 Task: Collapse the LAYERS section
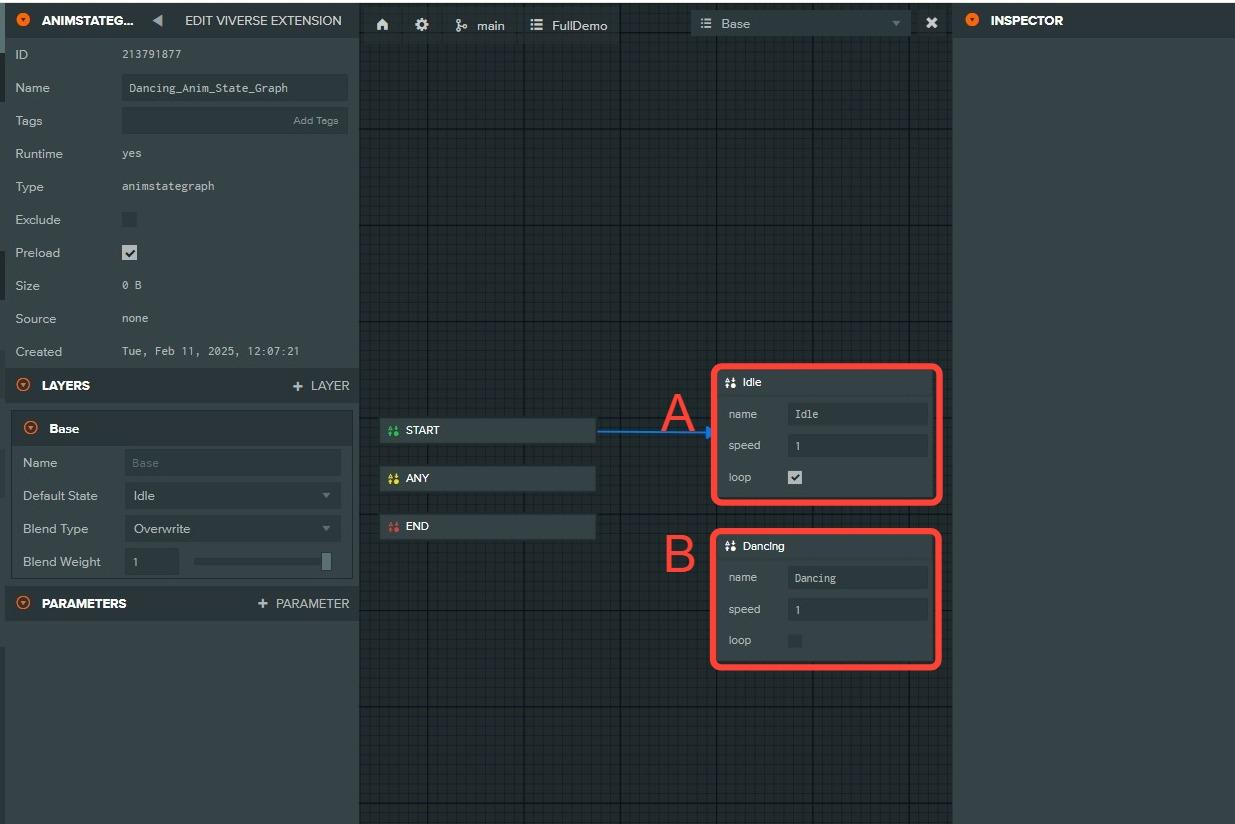coord(23,385)
